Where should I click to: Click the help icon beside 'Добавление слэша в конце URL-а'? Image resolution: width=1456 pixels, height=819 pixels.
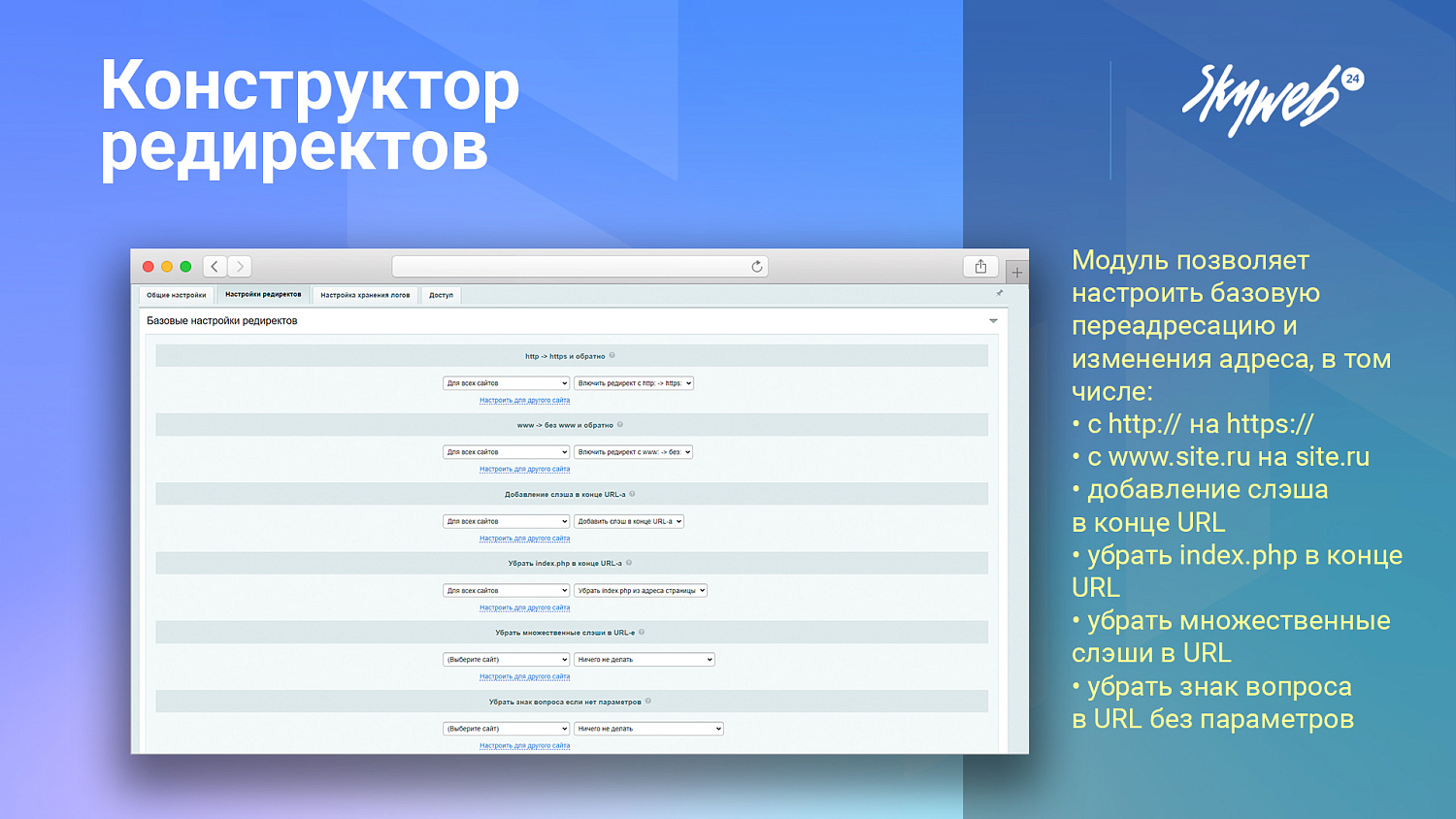632,493
